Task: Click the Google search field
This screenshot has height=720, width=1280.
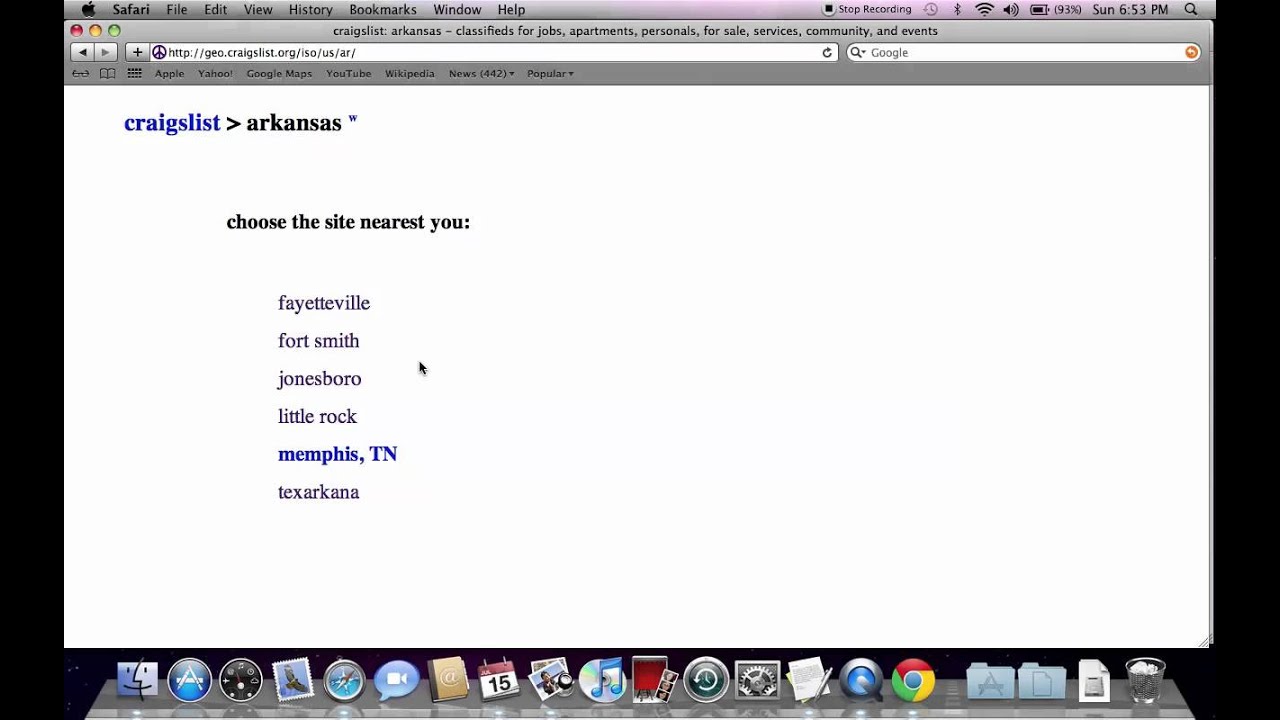Action: pyautogui.click(x=1023, y=52)
